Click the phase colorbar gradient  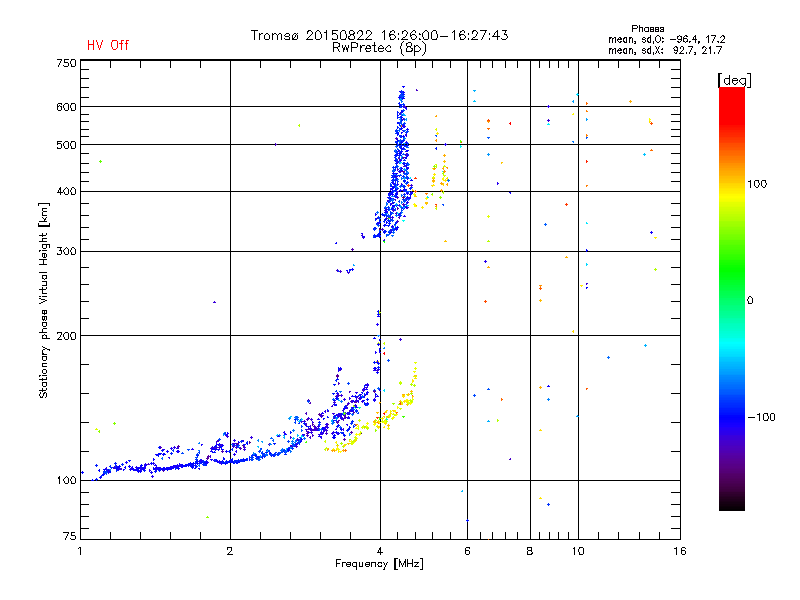(x=732, y=298)
